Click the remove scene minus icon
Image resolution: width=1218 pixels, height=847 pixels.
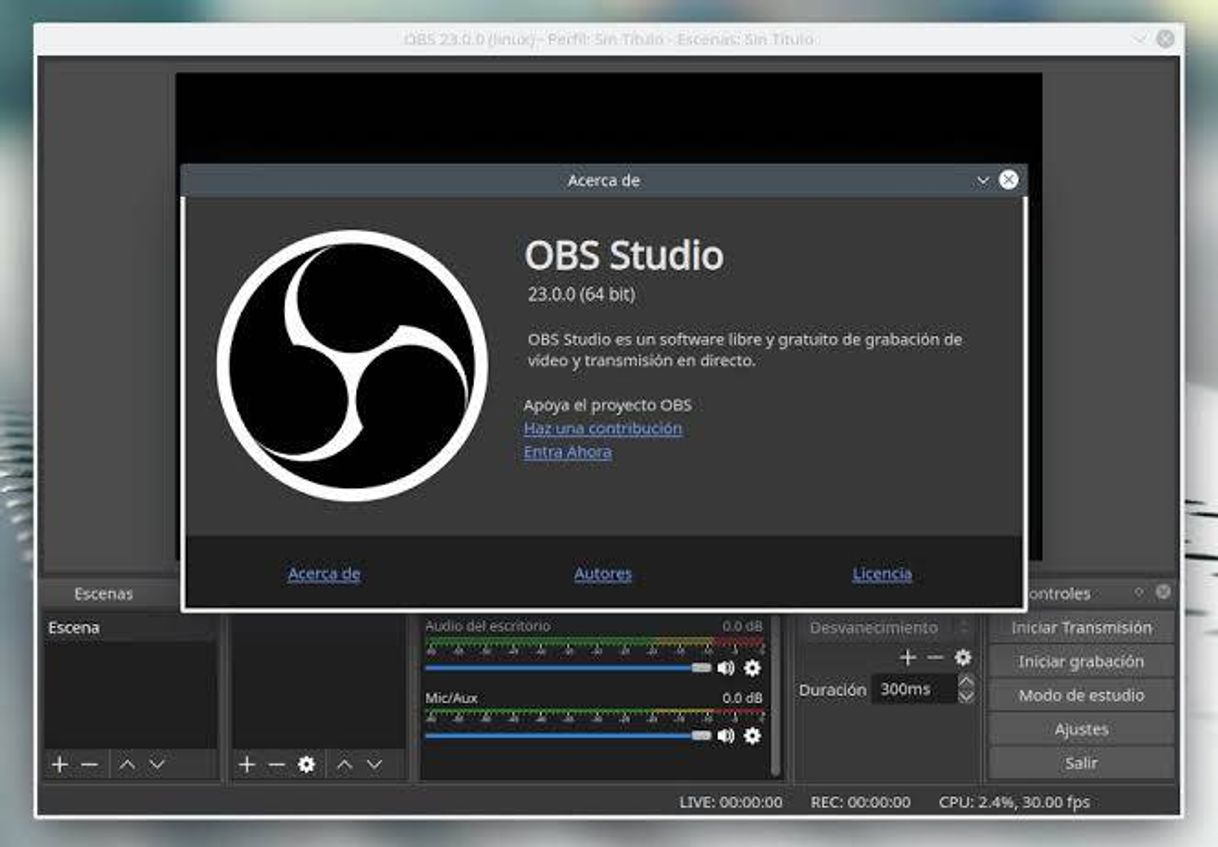pyautogui.click(x=88, y=764)
